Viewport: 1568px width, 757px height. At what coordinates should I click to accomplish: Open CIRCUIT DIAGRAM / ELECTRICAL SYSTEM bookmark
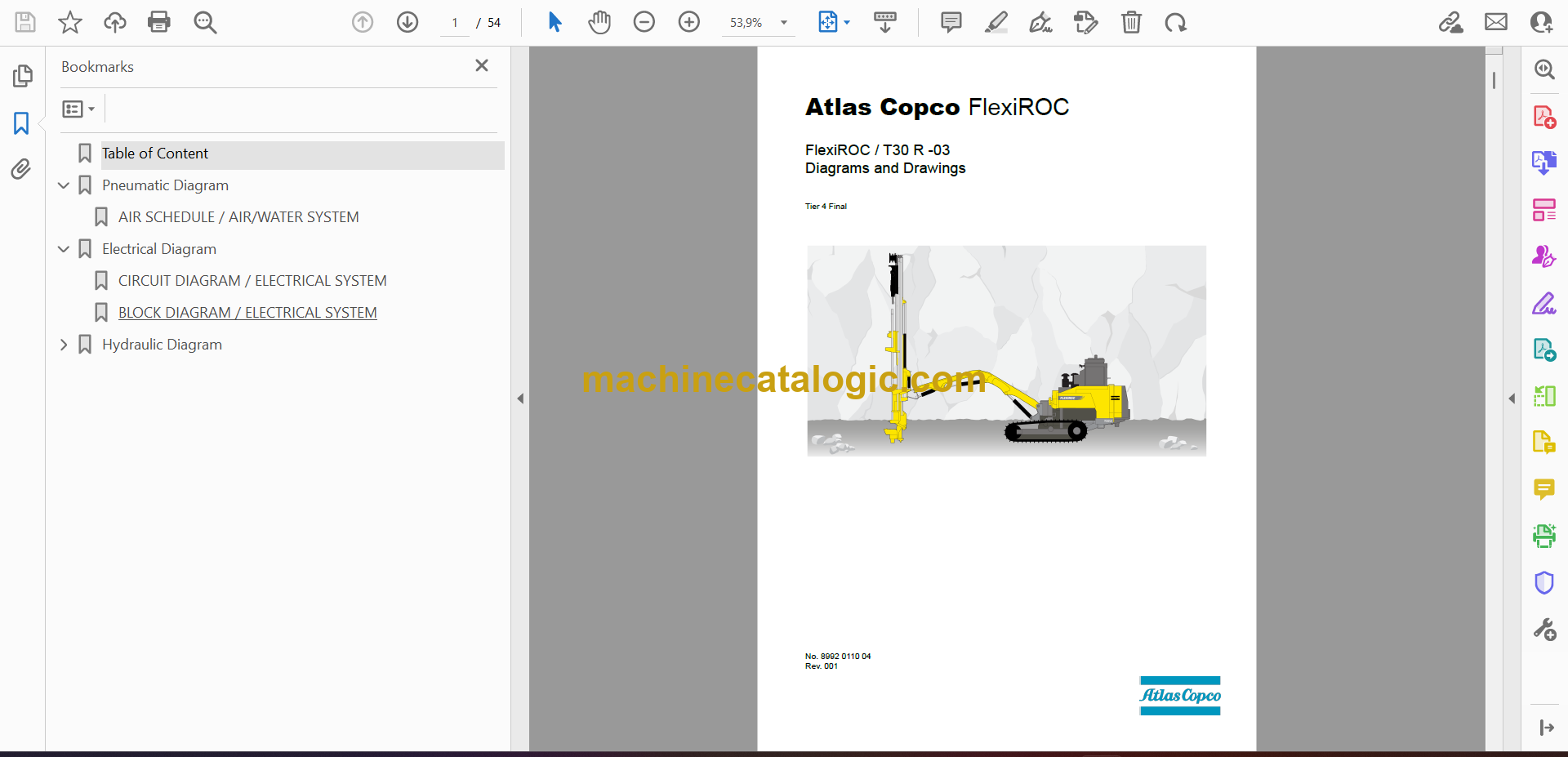click(x=252, y=281)
